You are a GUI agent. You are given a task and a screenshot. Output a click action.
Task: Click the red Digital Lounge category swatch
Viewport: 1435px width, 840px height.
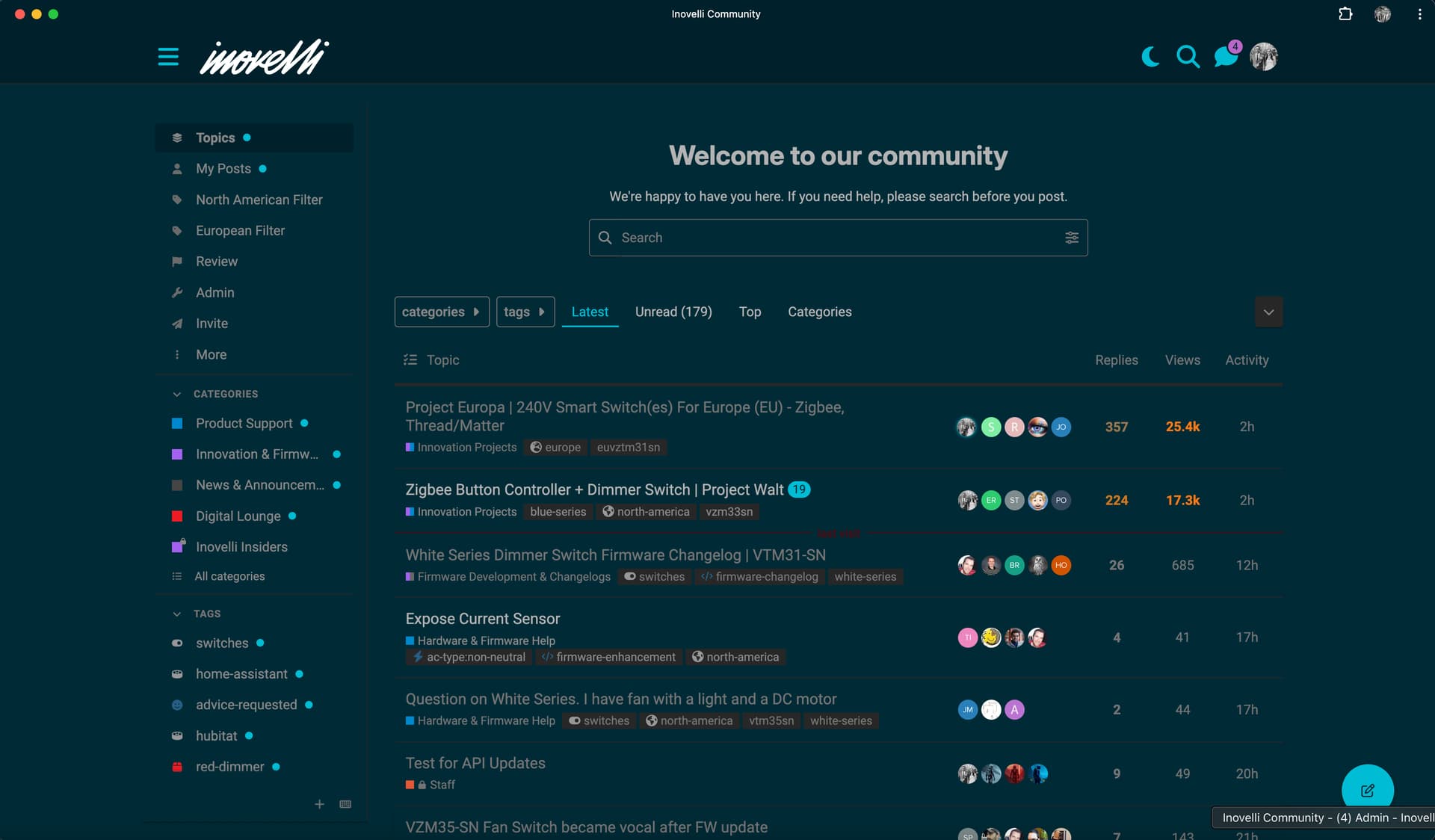177,516
